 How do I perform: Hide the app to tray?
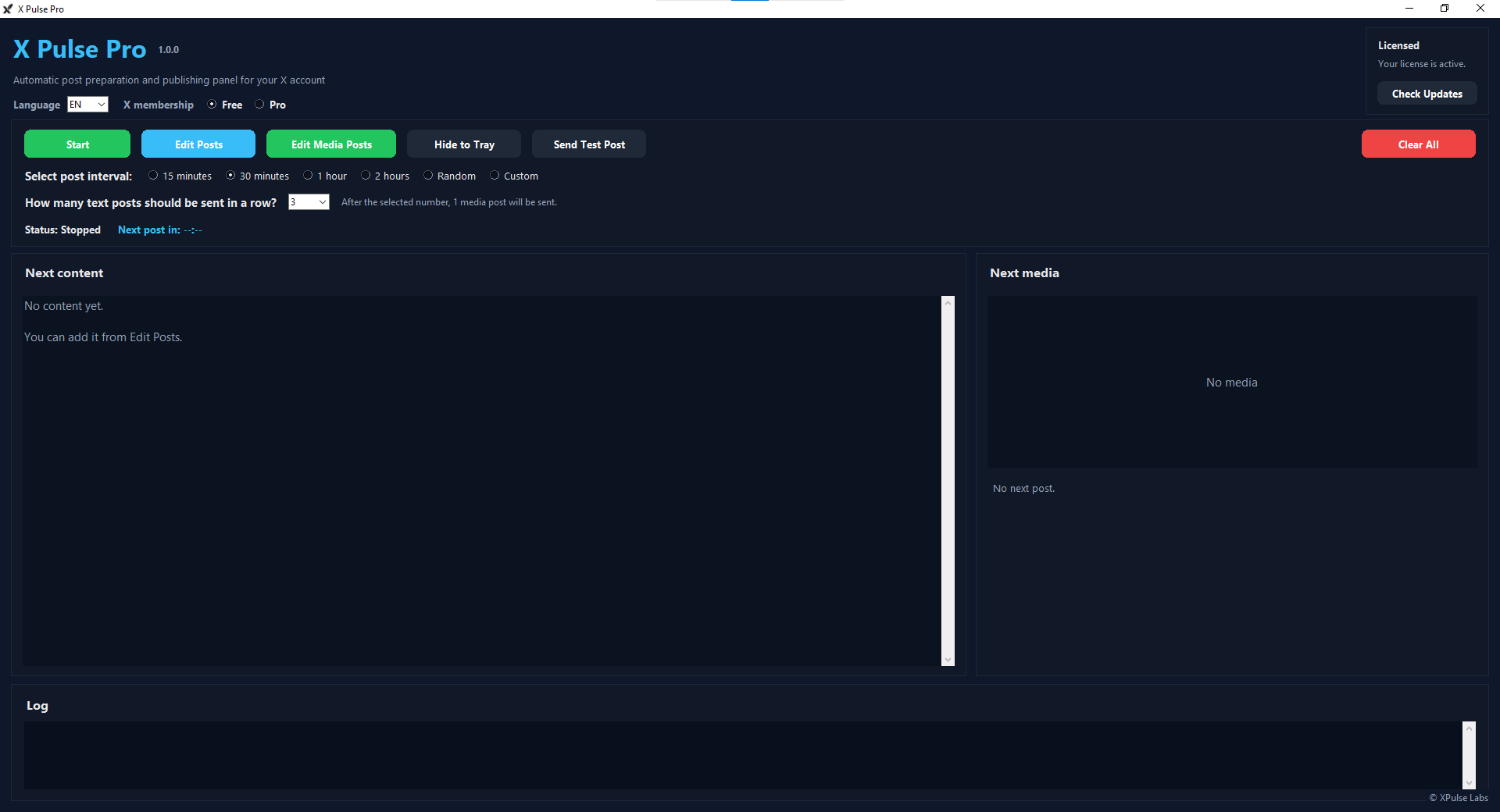click(464, 144)
